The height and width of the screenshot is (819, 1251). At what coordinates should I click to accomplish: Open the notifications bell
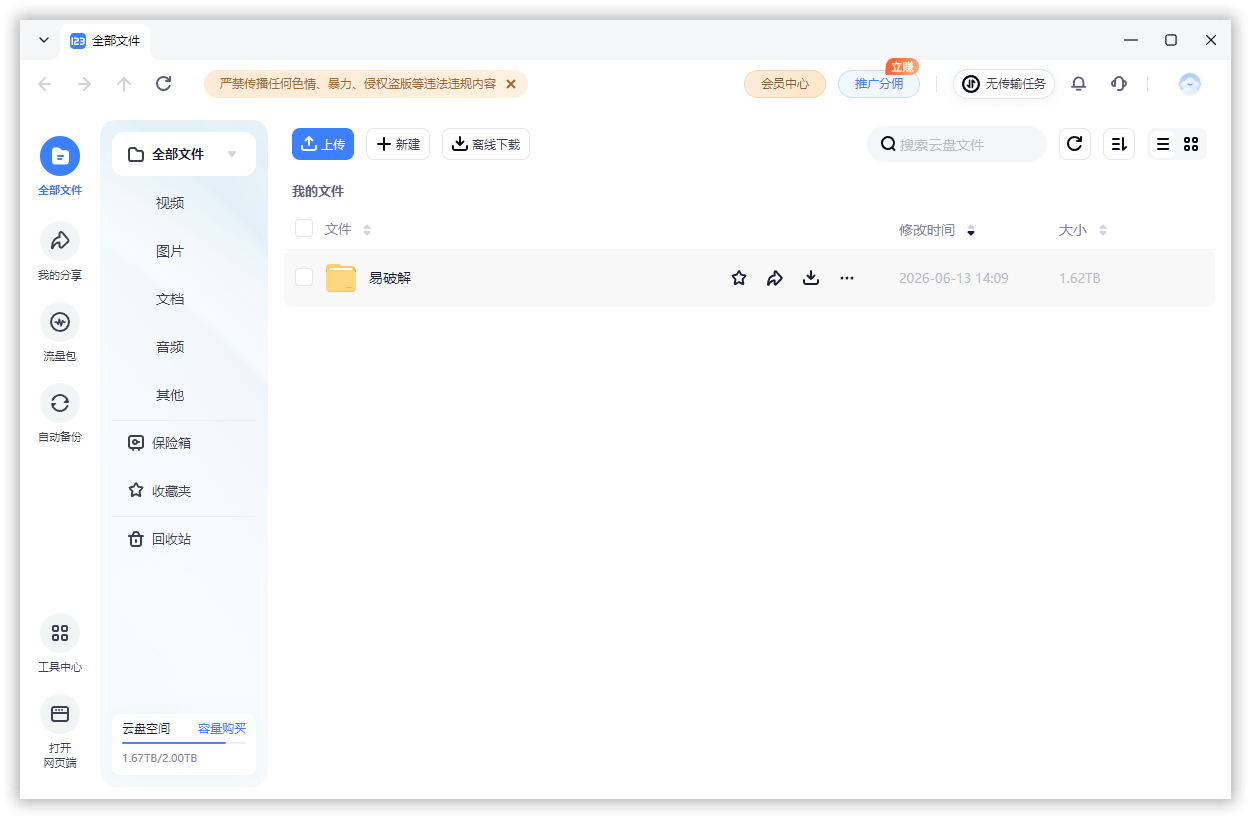tap(1078, 84)
